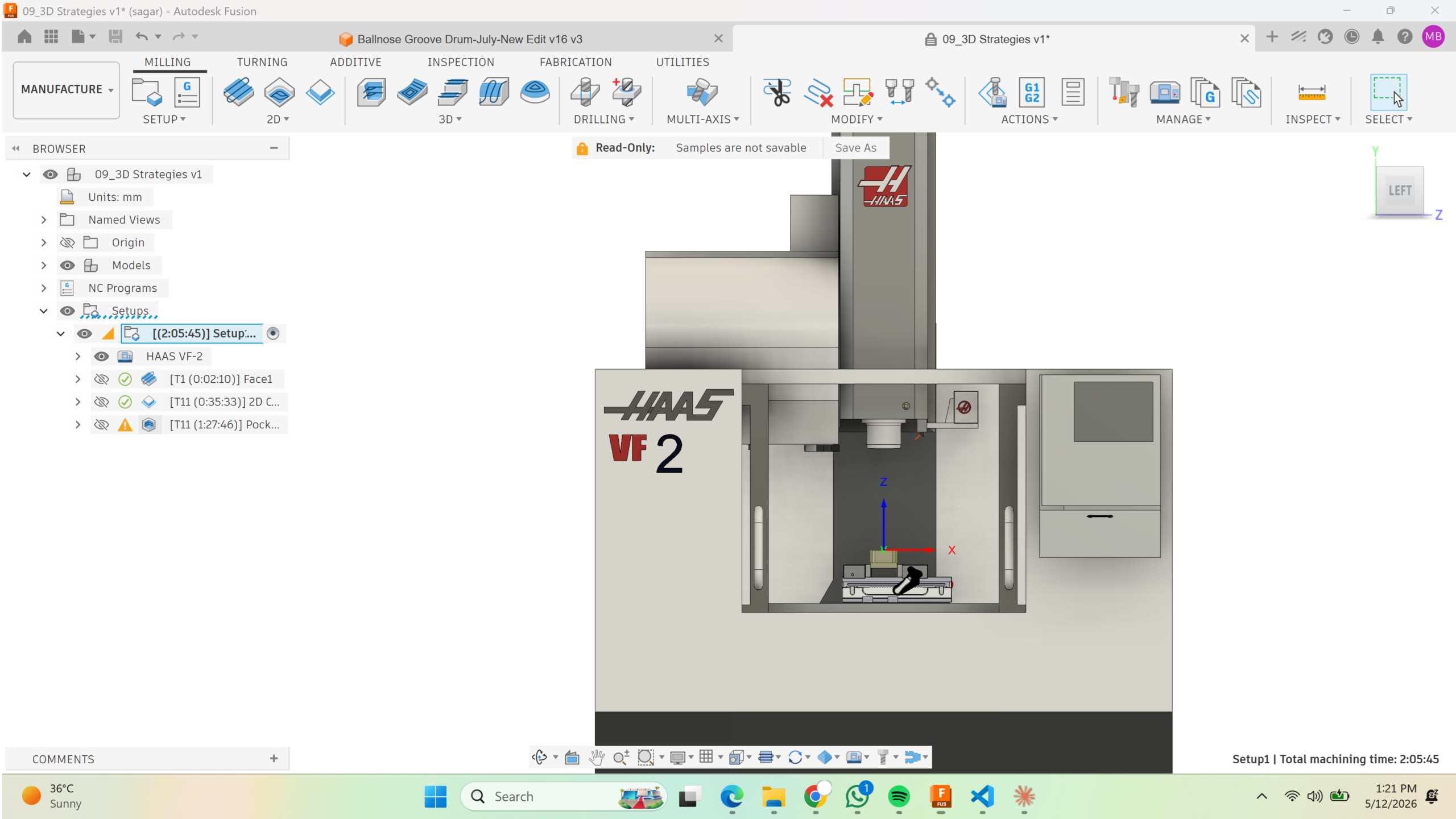Click the Simulate icon in Actions
Screen dimensions: 1456x819
(x=992, y=92)
